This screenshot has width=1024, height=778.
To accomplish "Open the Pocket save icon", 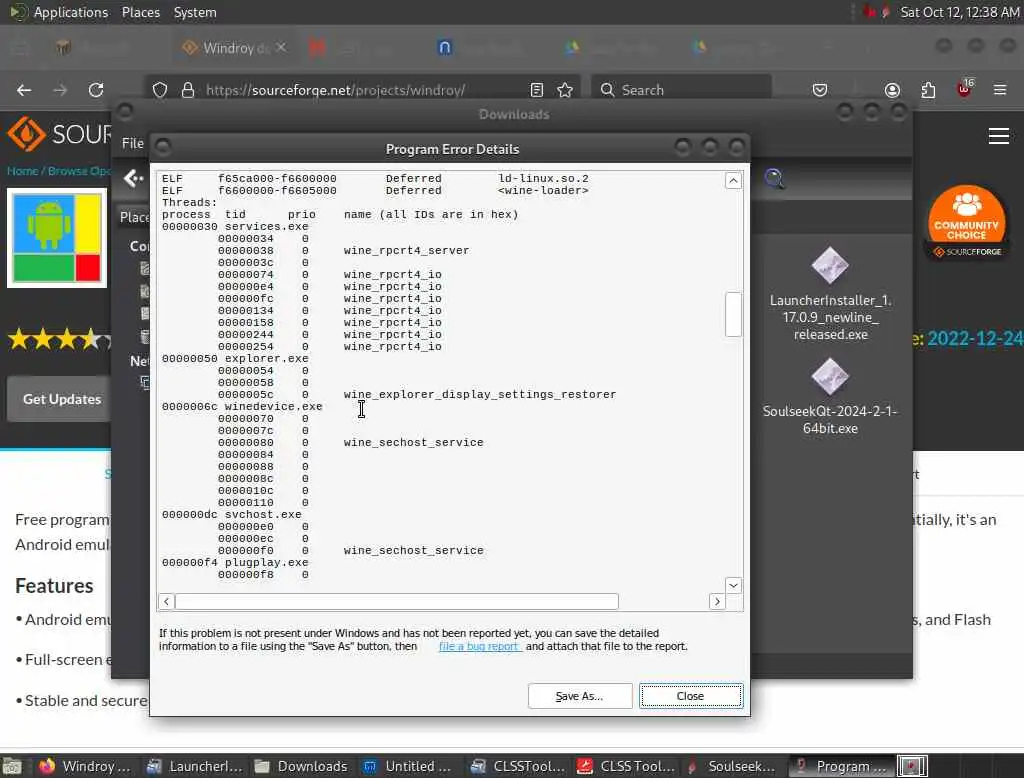I will (x=820, y=90).
